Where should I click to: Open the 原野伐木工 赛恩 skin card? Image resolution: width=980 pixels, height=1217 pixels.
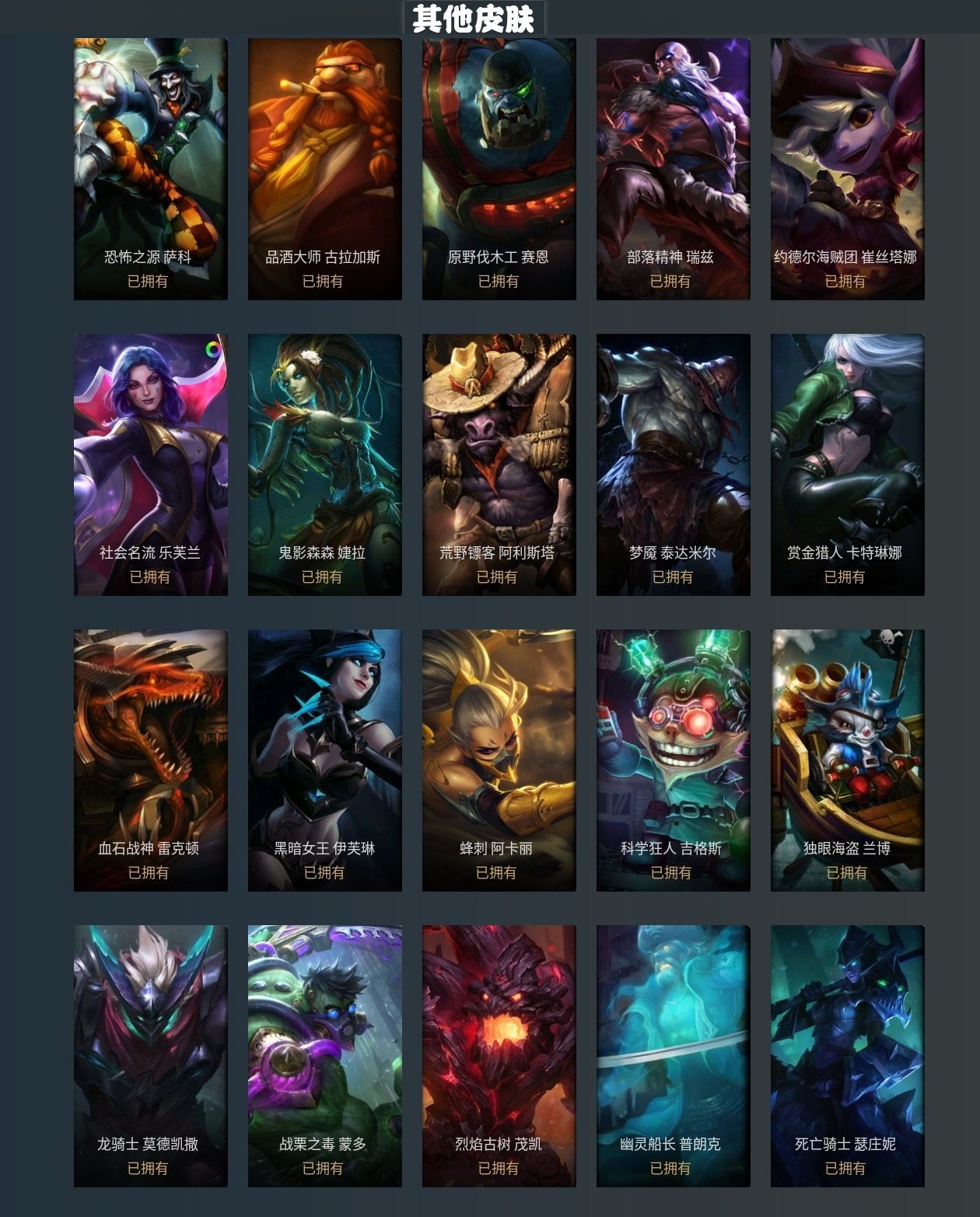[x=499, y=169]
